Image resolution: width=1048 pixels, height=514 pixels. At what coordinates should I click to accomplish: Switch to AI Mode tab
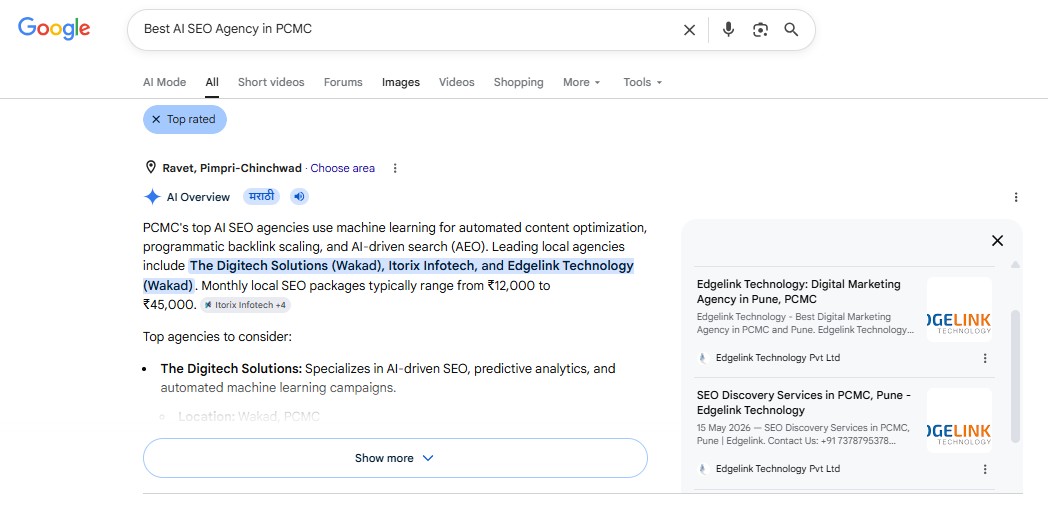(x=164, y=82)
